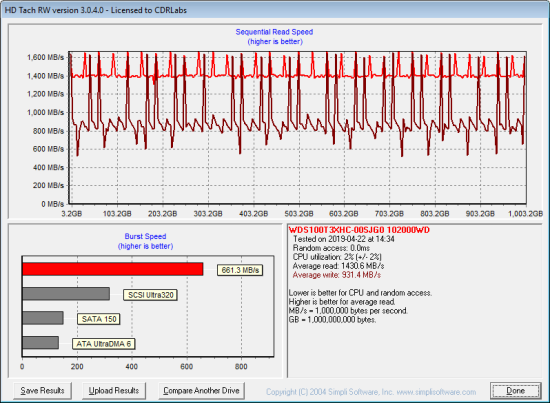
Task: Select the SATA 150 gray bar
Action: 43,318
